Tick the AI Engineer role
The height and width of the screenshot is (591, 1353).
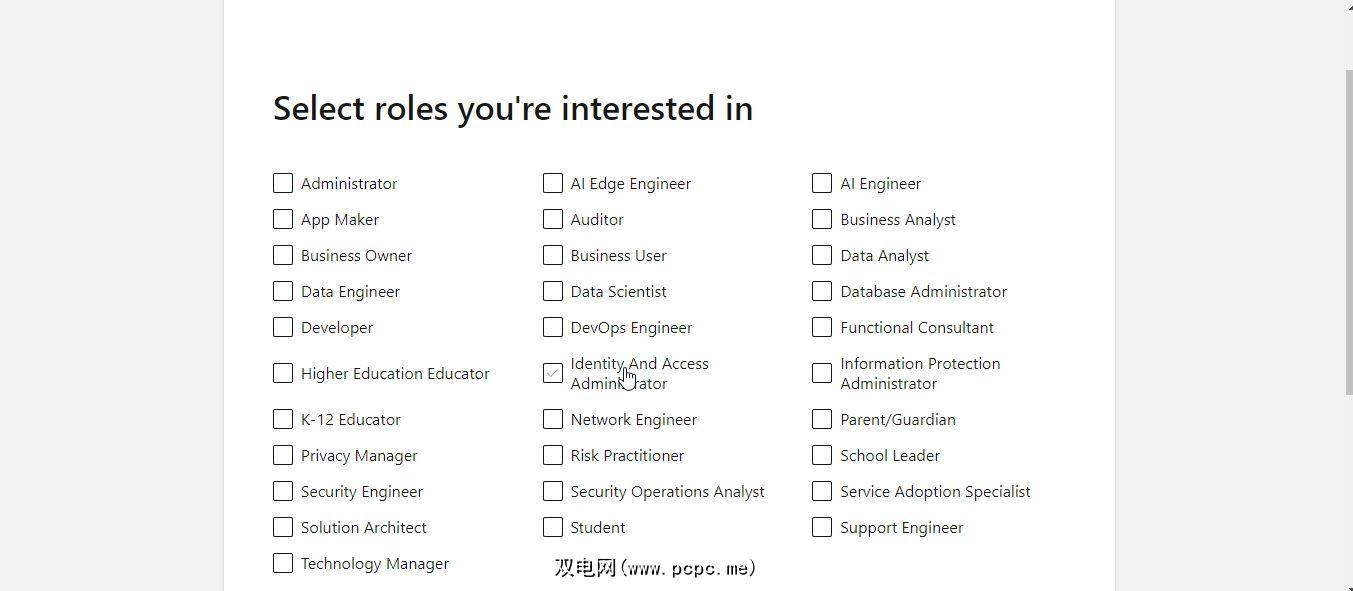[x=822, y=183]
